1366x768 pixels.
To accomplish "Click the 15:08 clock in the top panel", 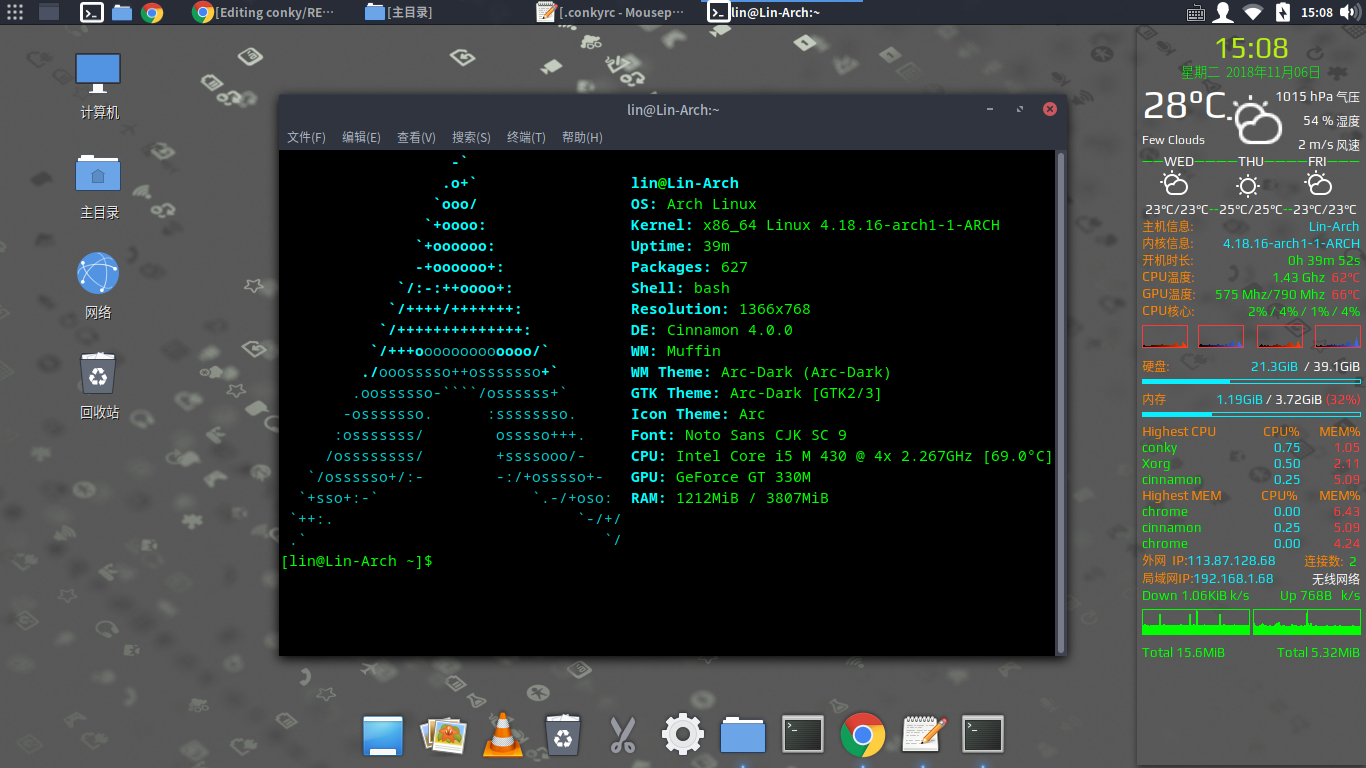I will pos(1316,13).
